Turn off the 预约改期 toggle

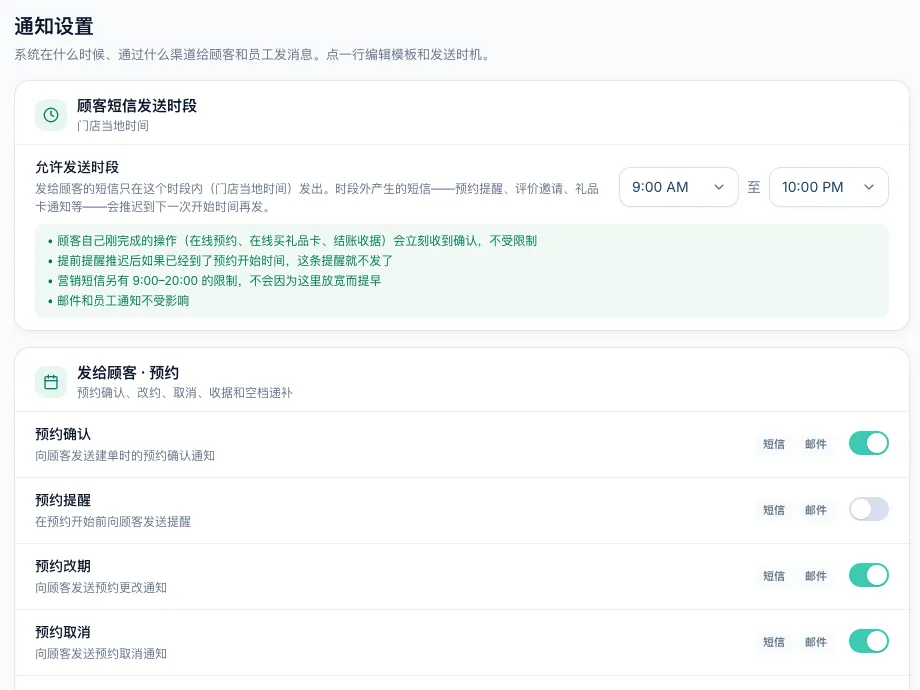[868, 575]
